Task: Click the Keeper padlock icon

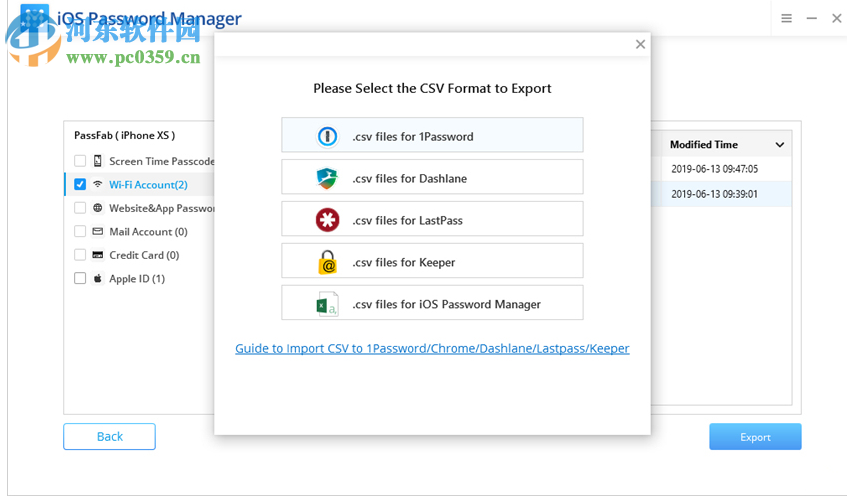Action: [327, 262]
